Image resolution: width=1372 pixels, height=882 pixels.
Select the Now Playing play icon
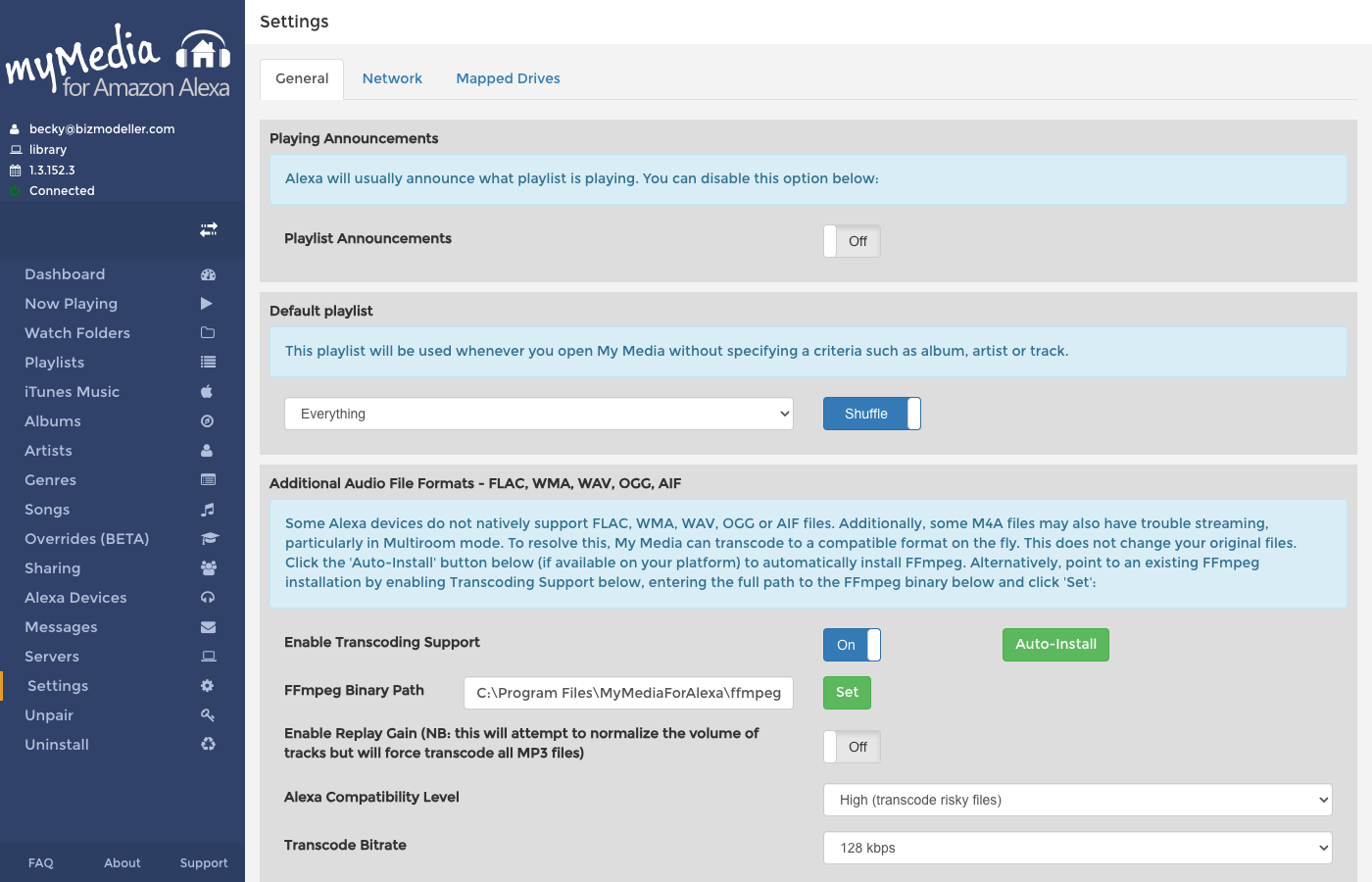click(208, 304)
